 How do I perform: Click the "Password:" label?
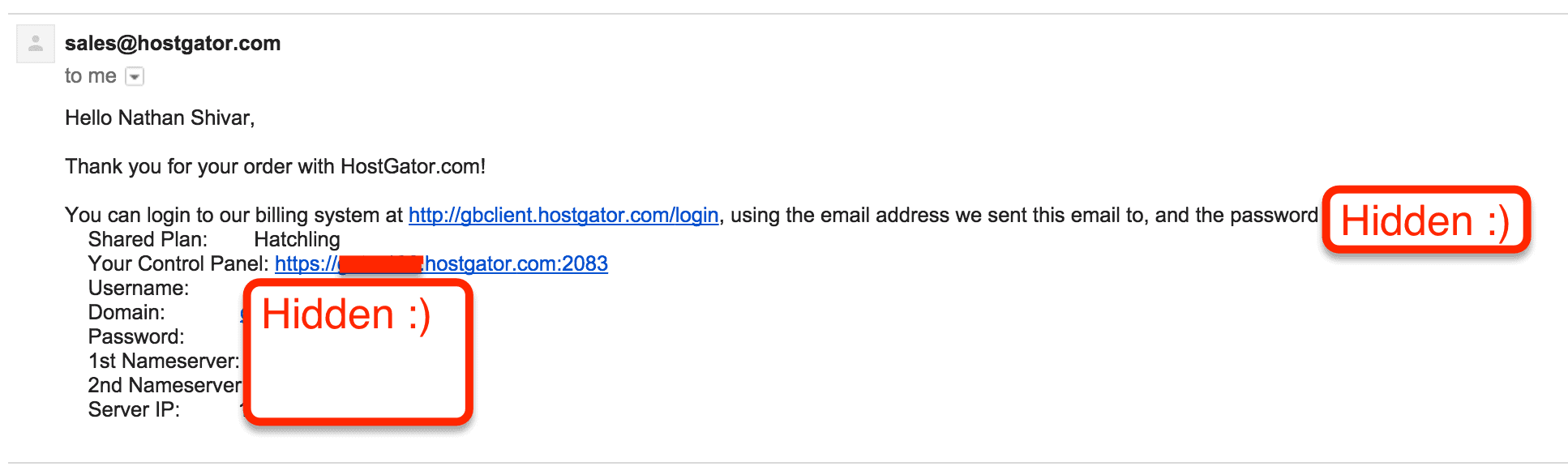[136, 337]
